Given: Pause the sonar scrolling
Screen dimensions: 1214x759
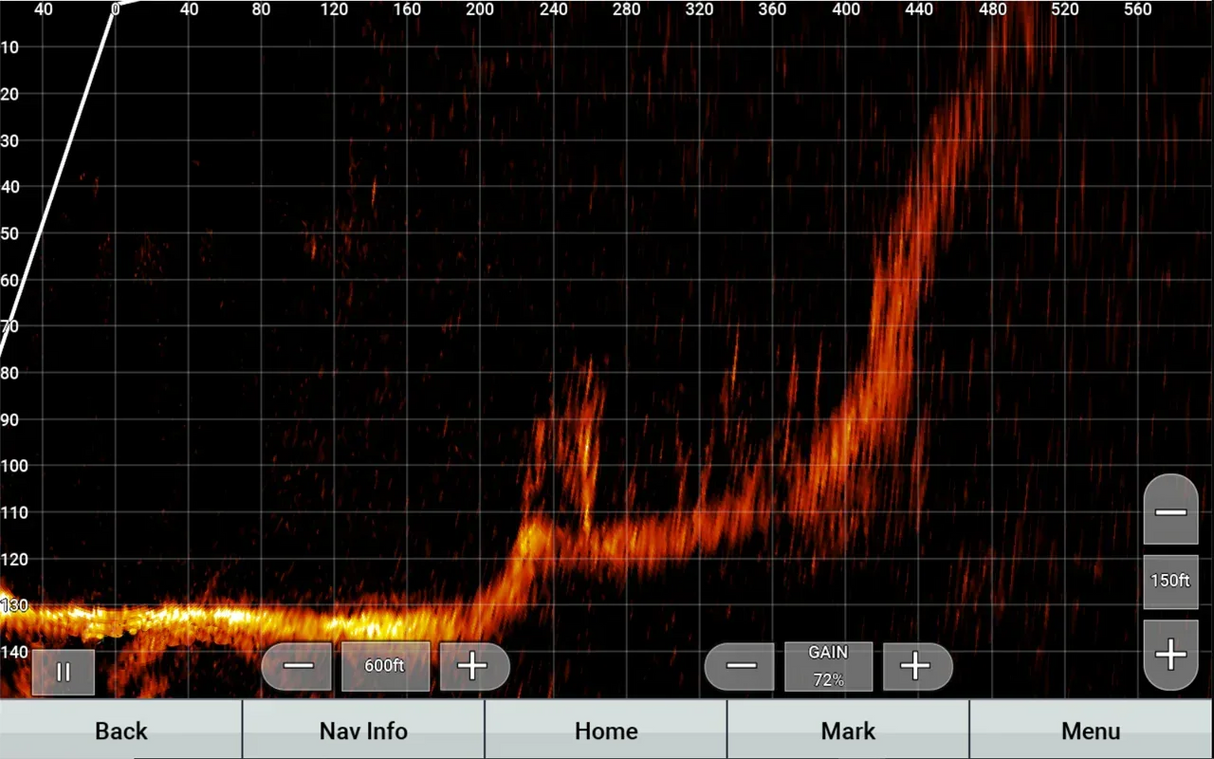Looking at the screenshot, I should 63,671.
